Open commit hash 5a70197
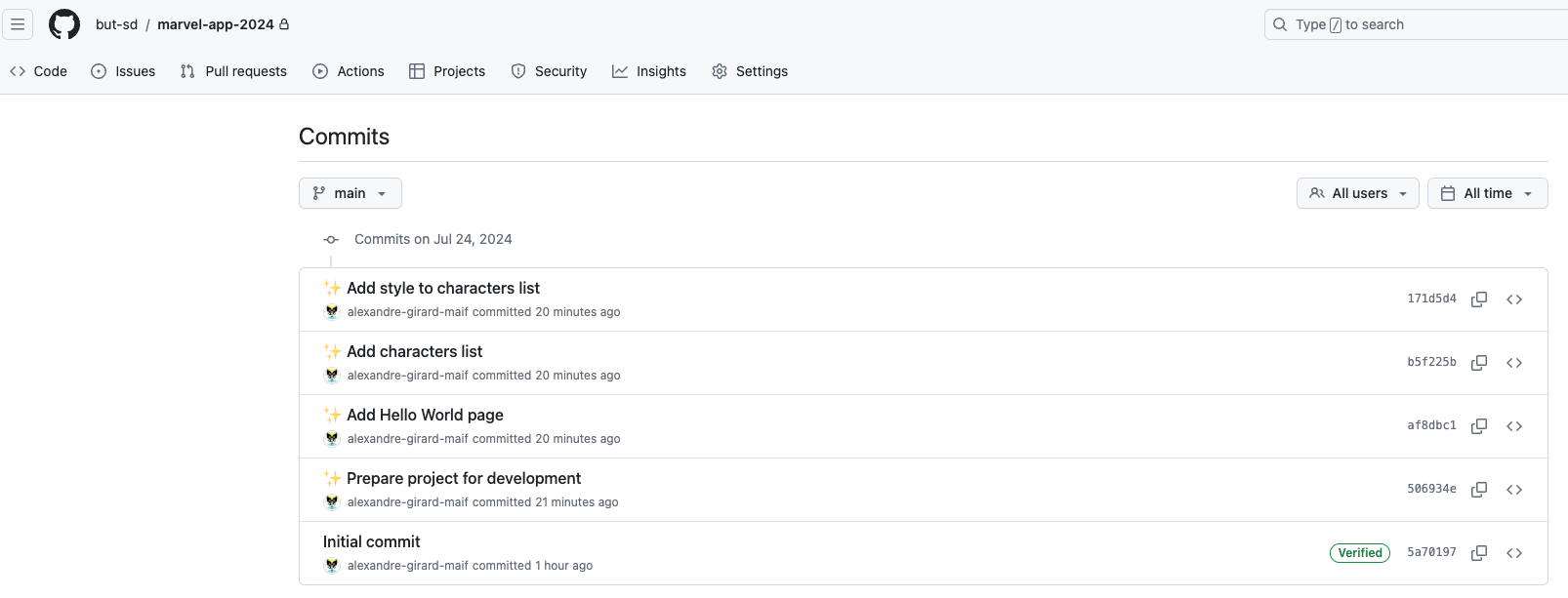This screenshot has width=1568, height=598. click(1431, 552)
